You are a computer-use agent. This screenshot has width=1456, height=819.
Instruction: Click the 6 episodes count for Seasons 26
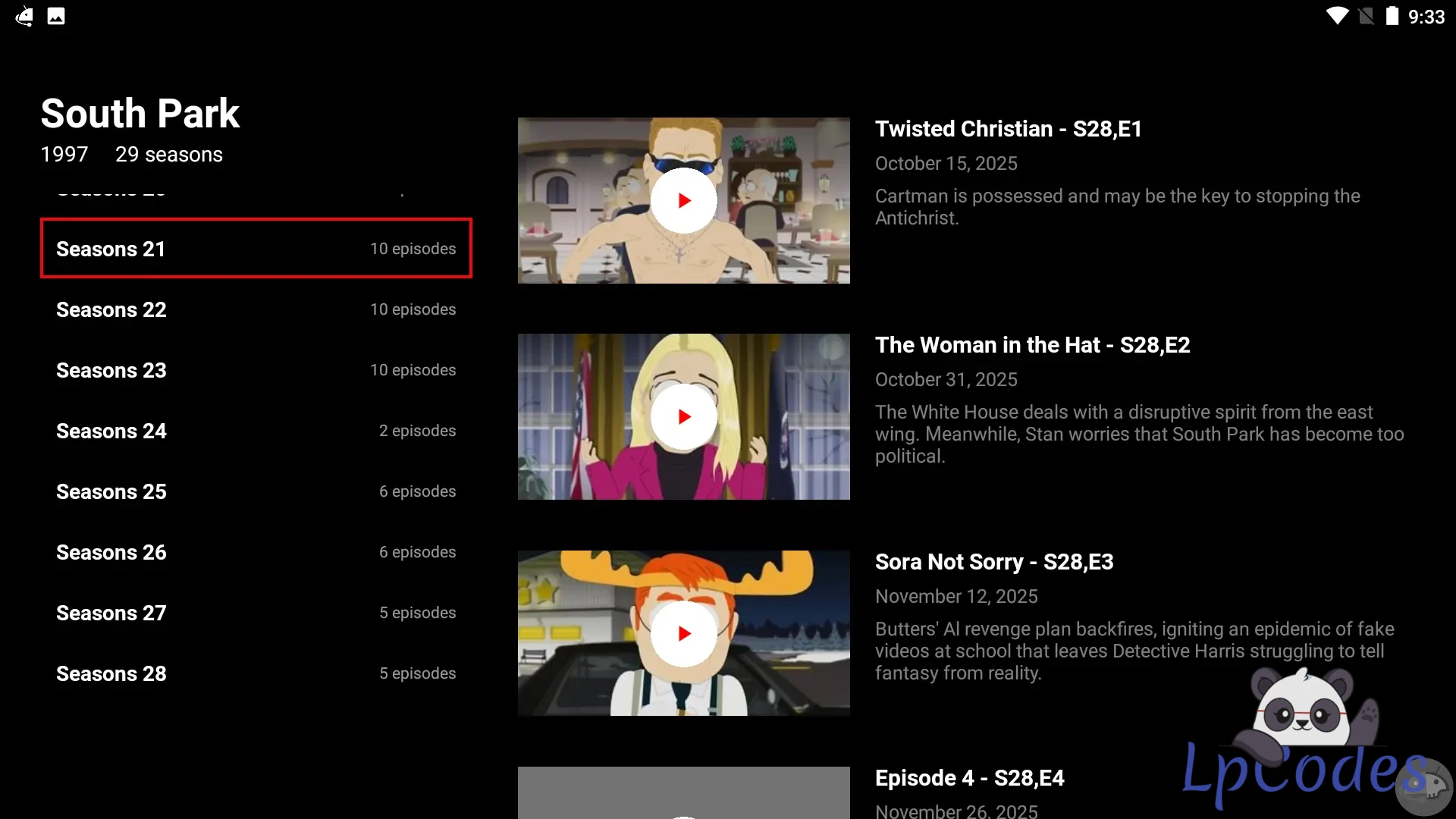pyautogui.click(x=418, y=552)
